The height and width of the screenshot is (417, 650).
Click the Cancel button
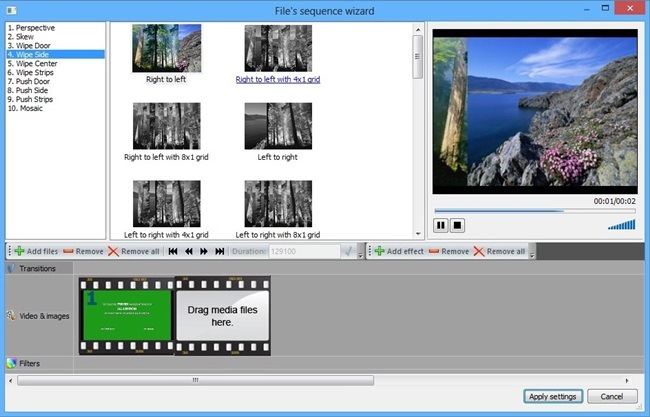(612, 396)
